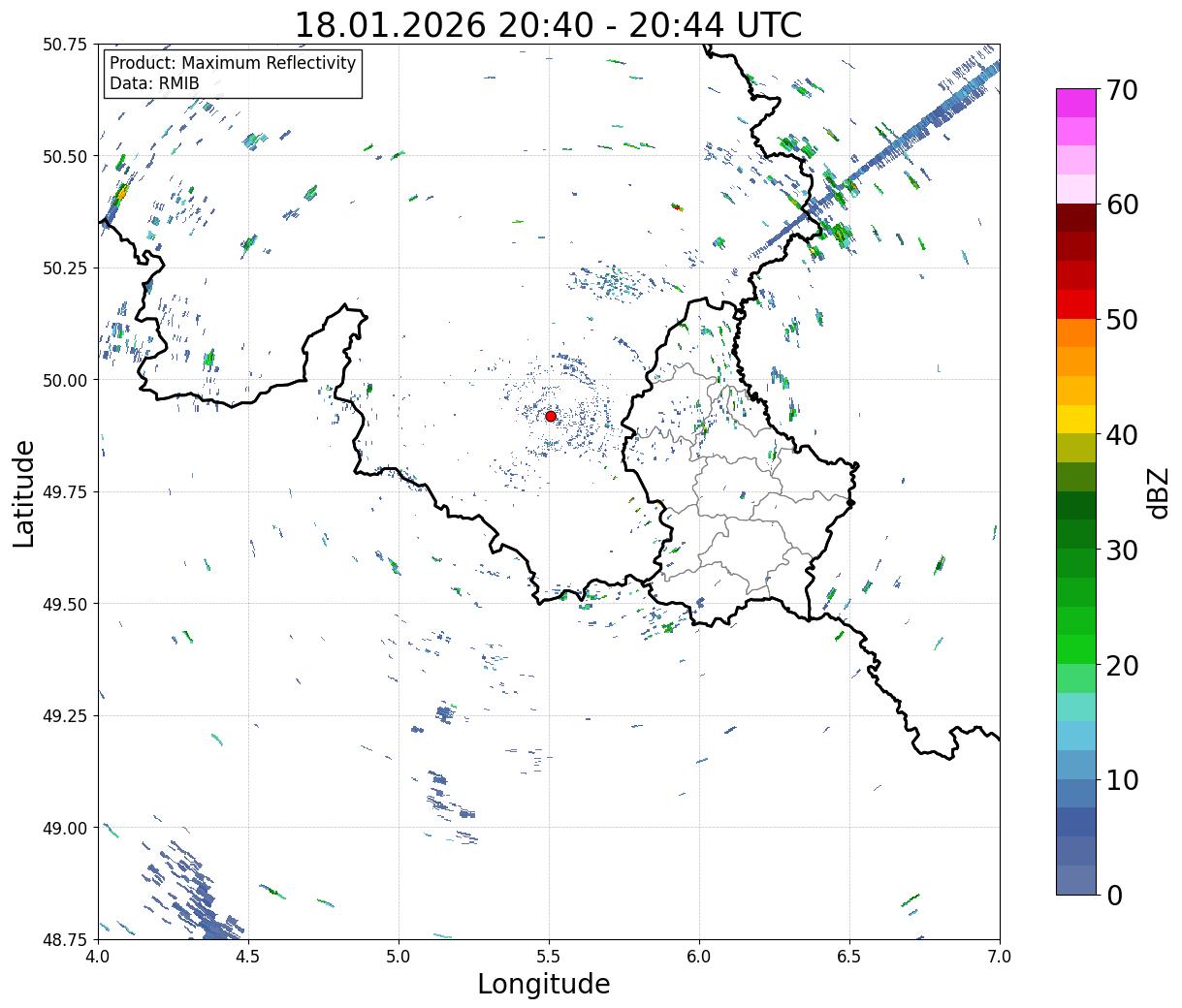The height and width of the screenshot is (1008, 1182).
Task: Click the latitude tick label 49.00
Action: [x=65, y=828]
